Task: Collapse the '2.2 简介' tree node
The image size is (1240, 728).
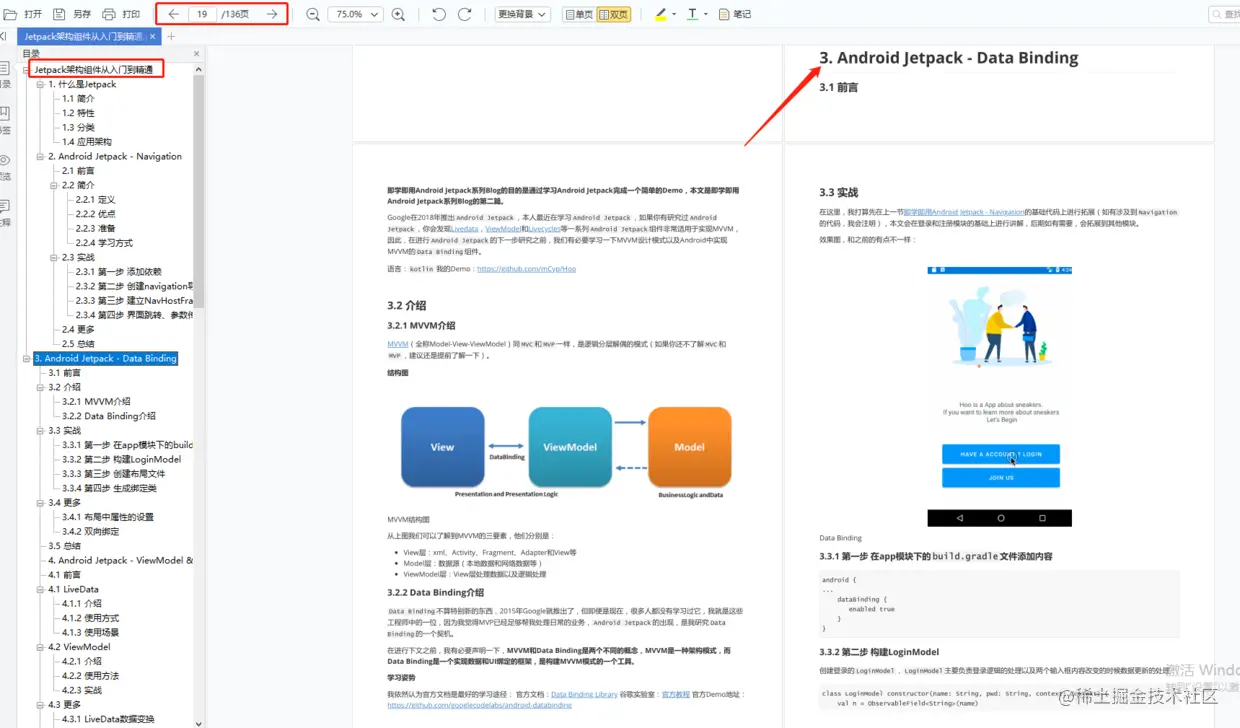Action: pyautogui.click(x=54, y=185)
